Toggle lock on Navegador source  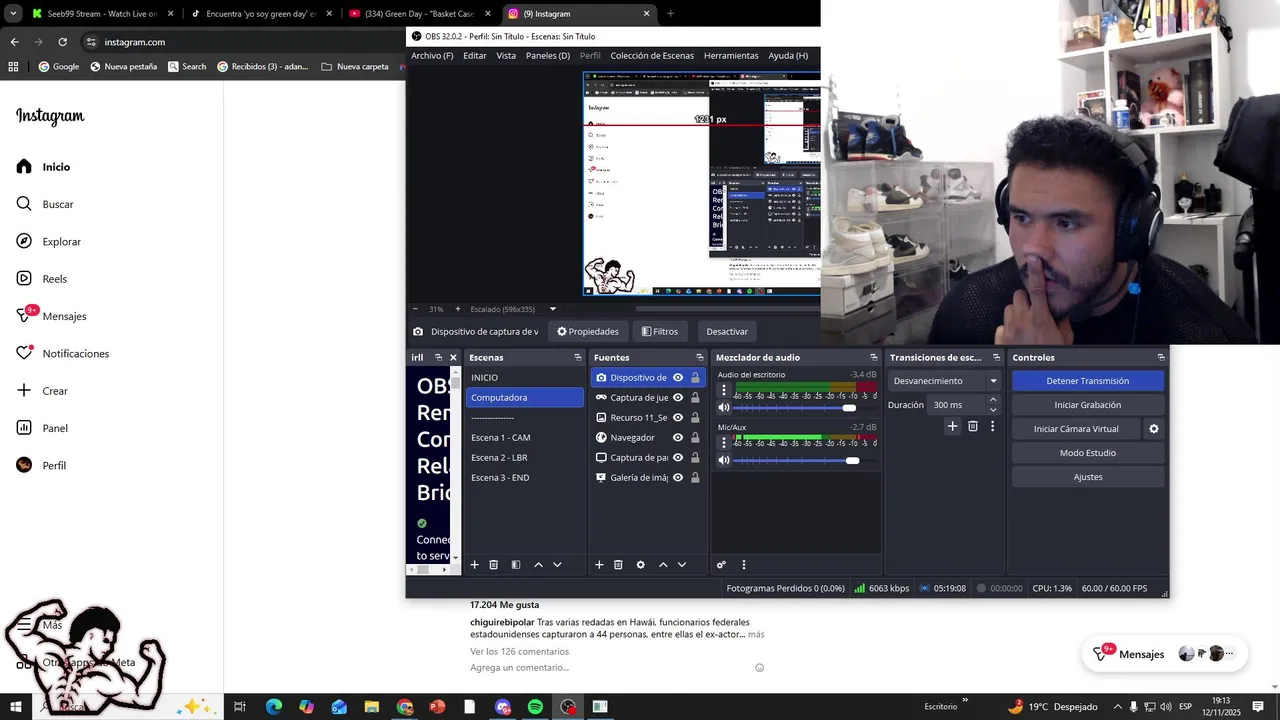point(695,437)
